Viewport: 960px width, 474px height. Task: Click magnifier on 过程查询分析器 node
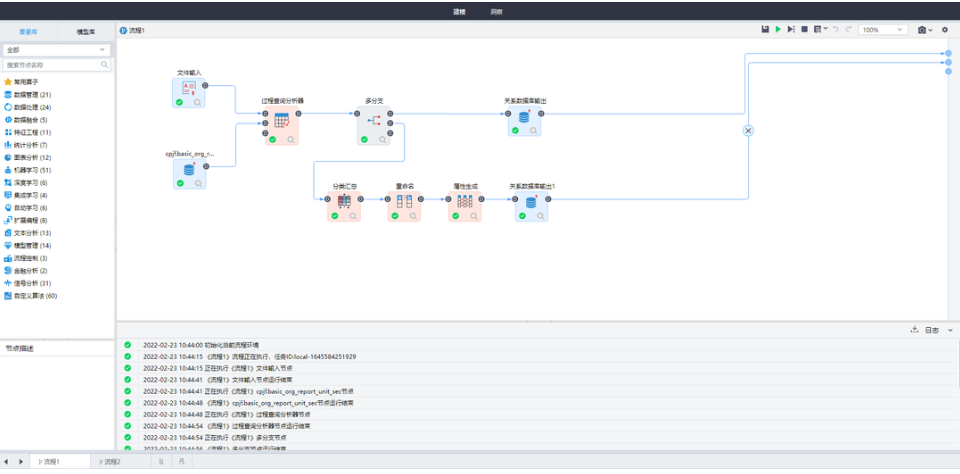pyautogui.click(x=291, y=140)
